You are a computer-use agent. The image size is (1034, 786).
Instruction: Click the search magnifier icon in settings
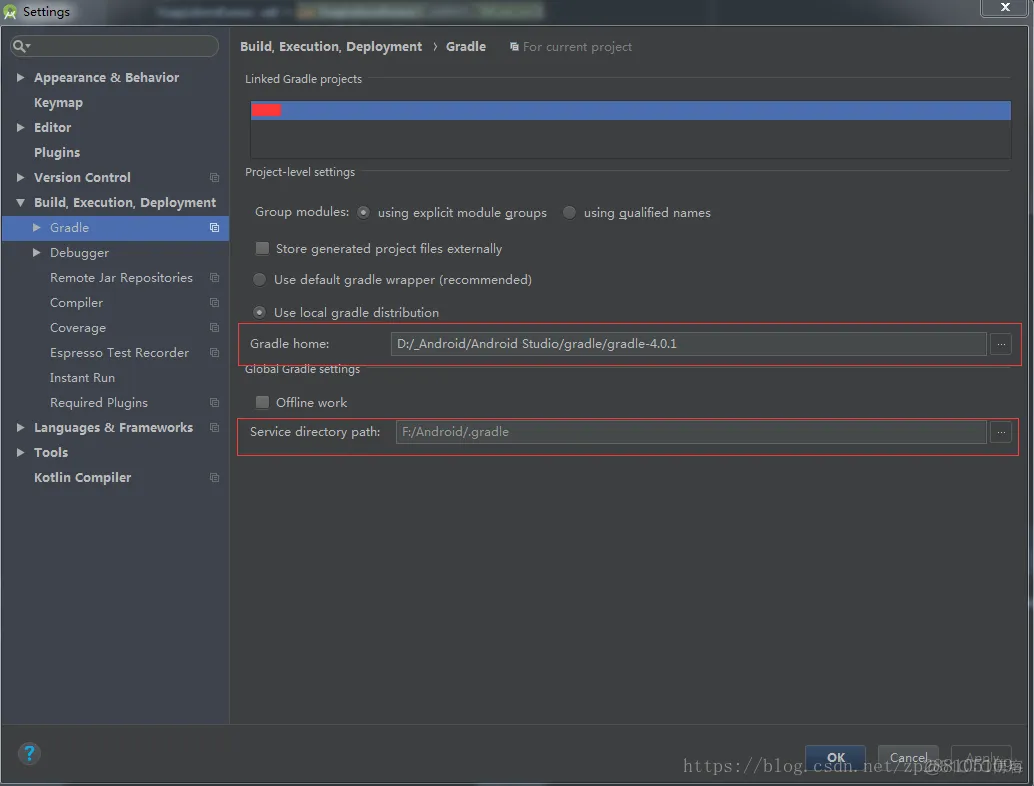[x=21, y=45]
